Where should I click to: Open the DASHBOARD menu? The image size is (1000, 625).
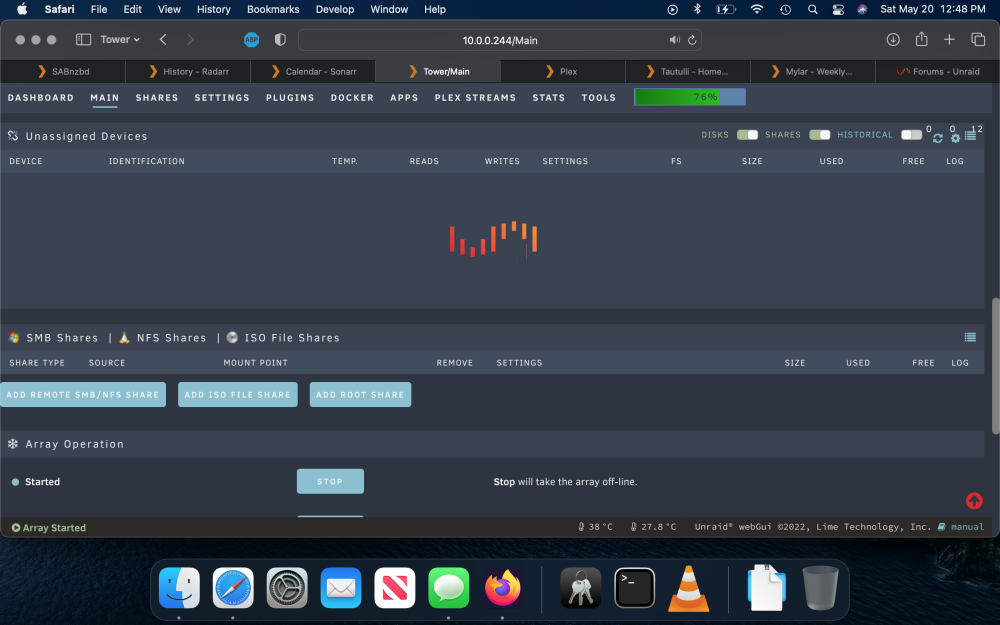click(x=41, y=98)
